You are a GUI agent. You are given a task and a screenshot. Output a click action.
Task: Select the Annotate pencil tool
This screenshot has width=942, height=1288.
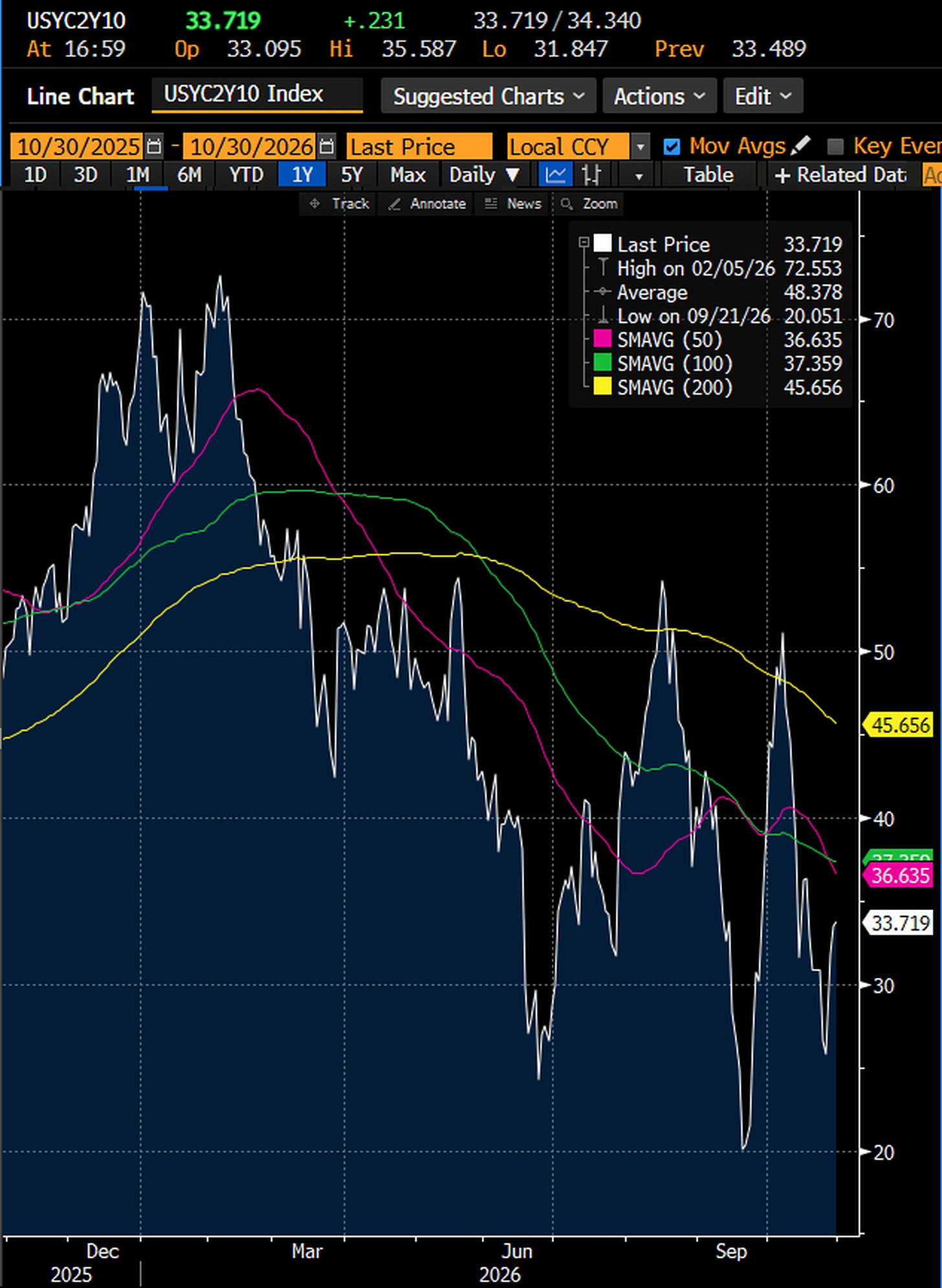tap(426, 204)
